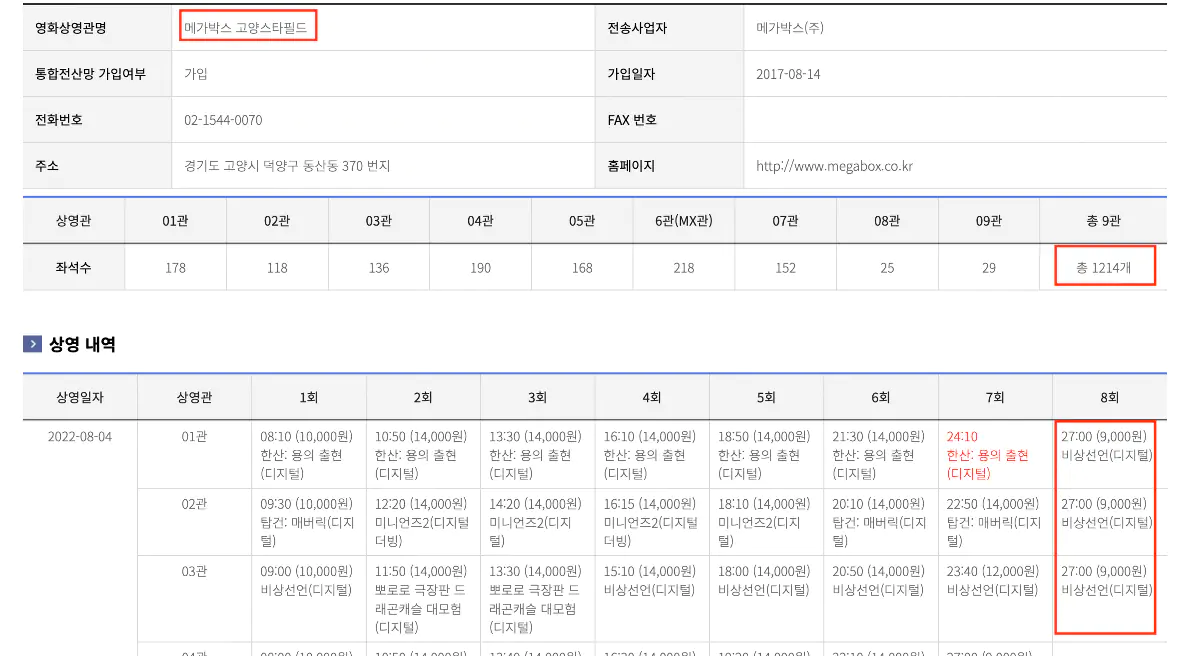Select seat count 178 for 01관

(x=175, y=266)
